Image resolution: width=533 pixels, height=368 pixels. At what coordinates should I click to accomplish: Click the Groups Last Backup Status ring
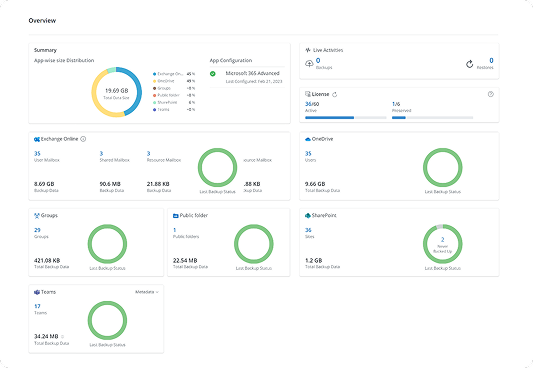(x=107, y=244)
